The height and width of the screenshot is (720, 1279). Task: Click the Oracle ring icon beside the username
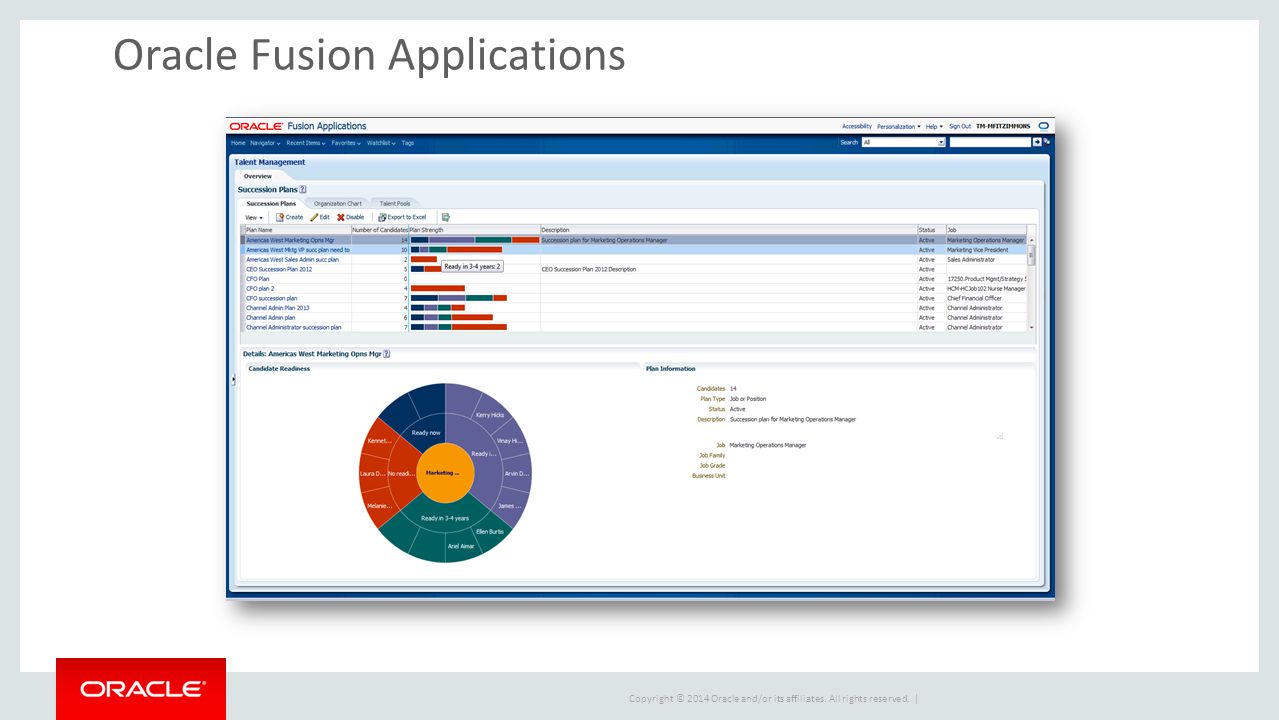tap(1044, 126)
